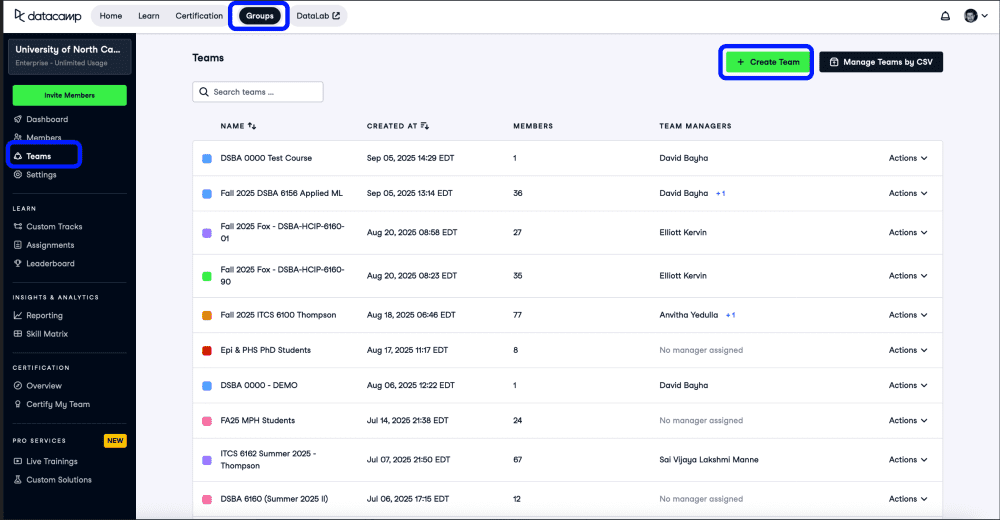
Task: Open Assignments in the sidebar
Action: coord(50,245)
